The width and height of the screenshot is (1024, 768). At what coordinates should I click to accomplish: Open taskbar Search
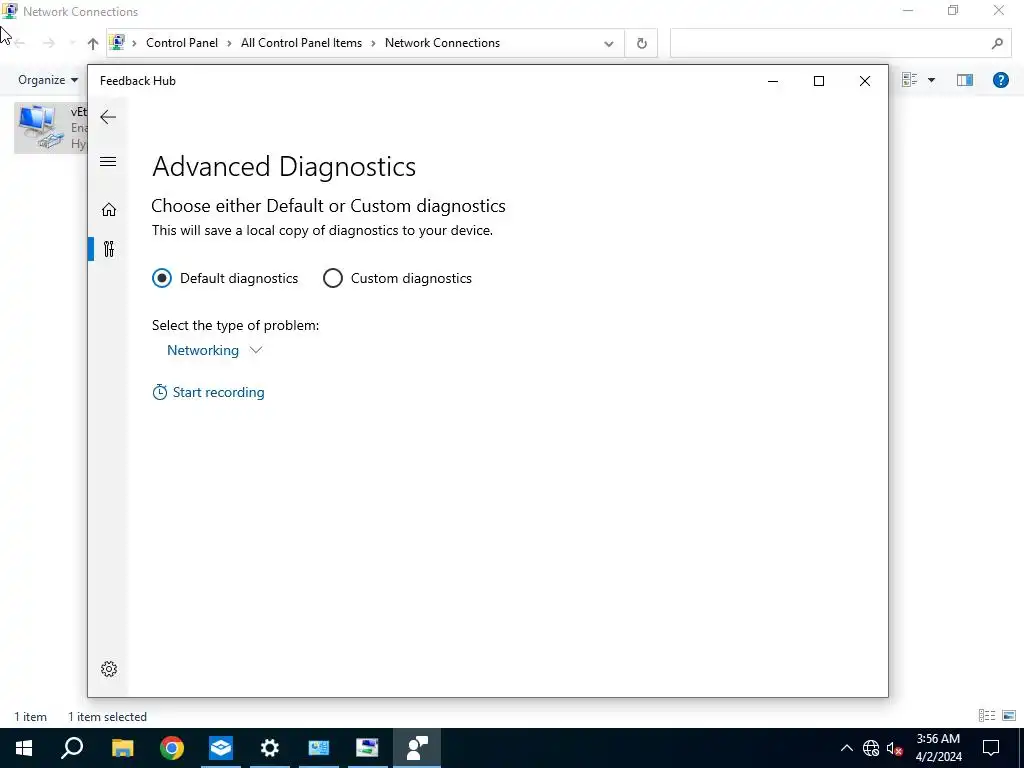point(72,748)
